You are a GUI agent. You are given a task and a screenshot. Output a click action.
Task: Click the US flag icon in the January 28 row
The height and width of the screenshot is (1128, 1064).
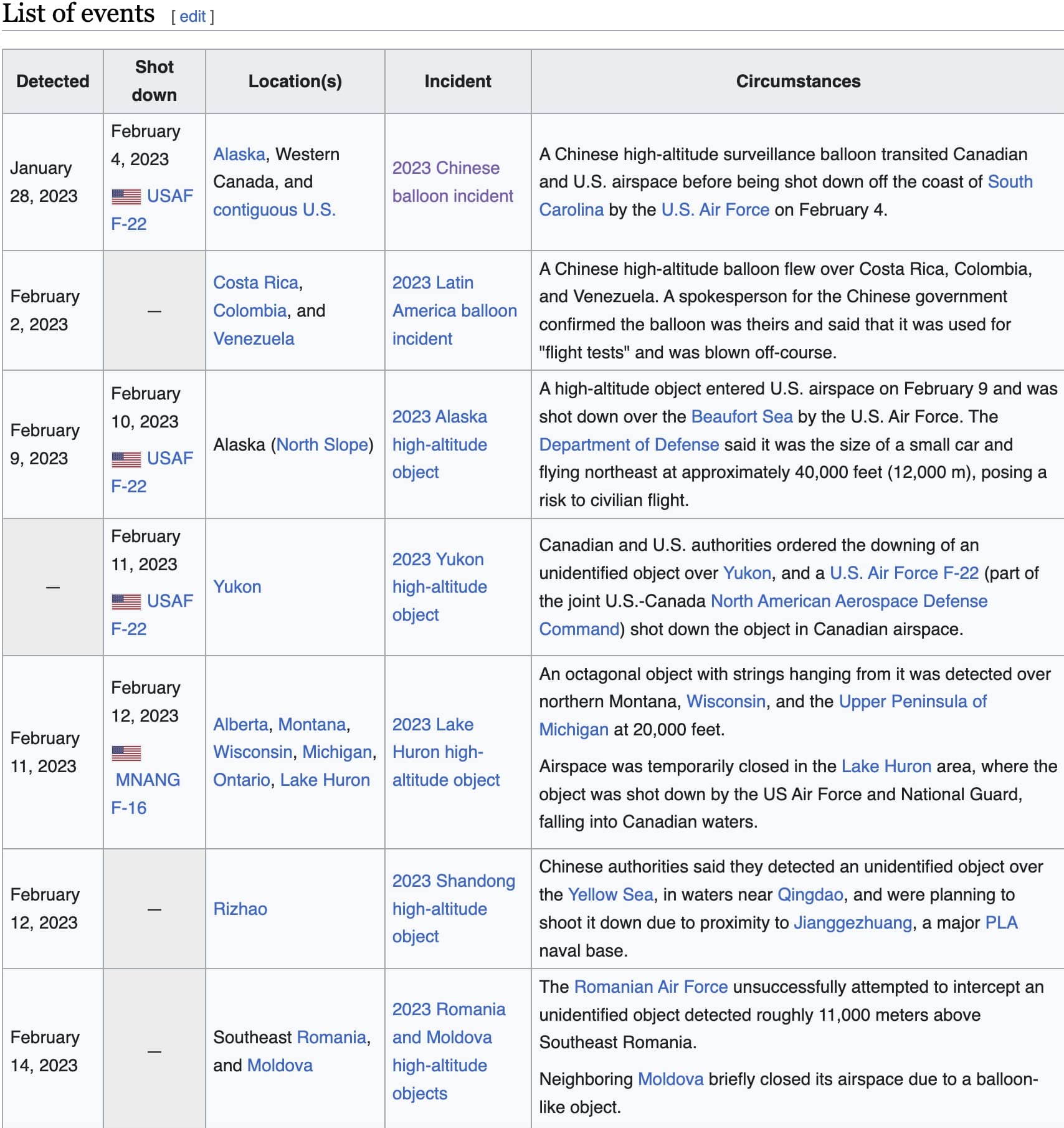pyautogui.click(x=126, y=197)
